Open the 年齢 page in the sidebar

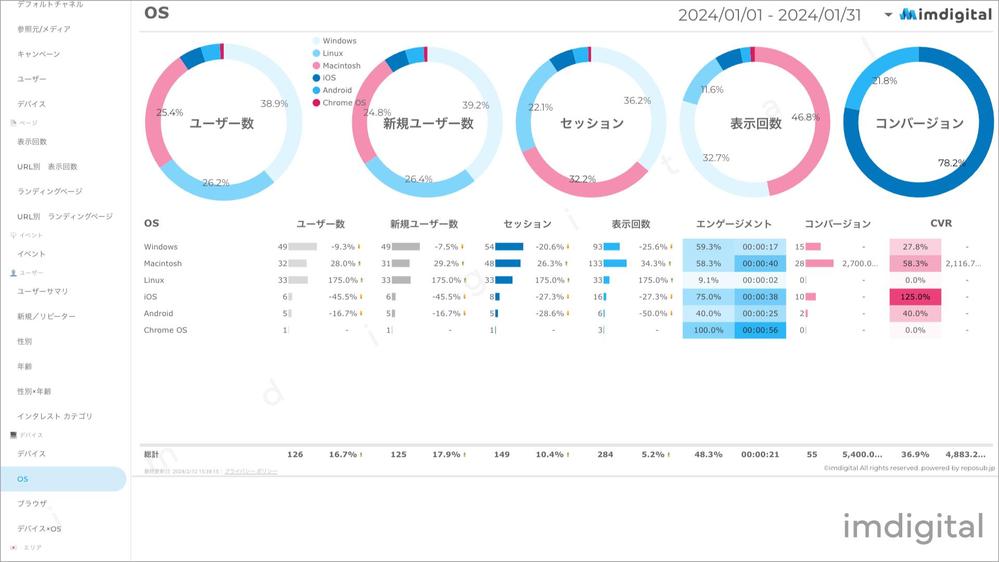point(24,366)
